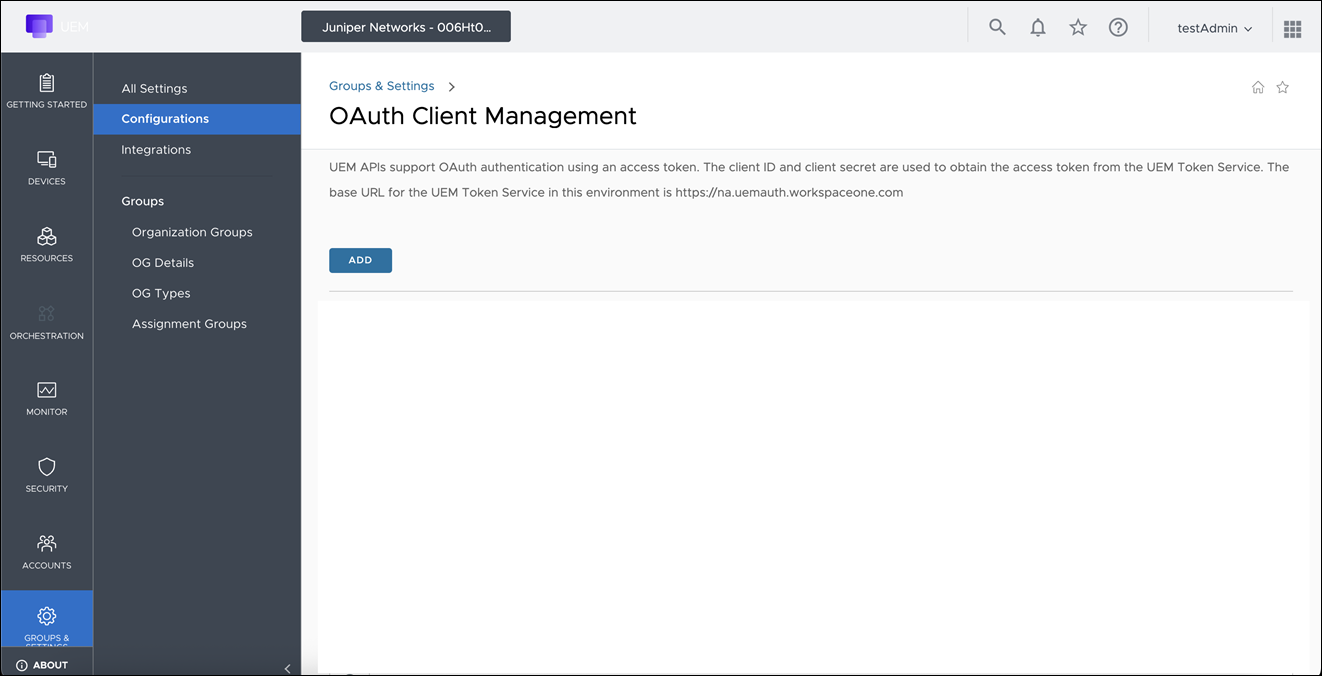
Task: Click the ADD button
Action: [360, 259]
